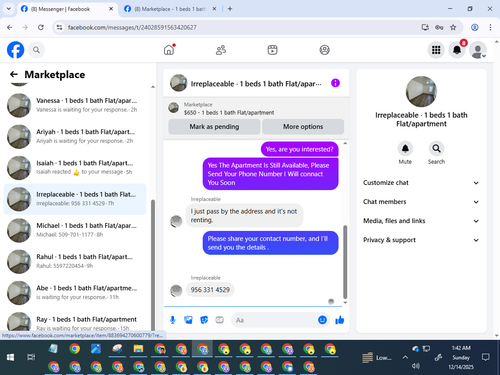Go to the Home feed icon
Viewport: 500px width, 375px height.
click(169, 50)
